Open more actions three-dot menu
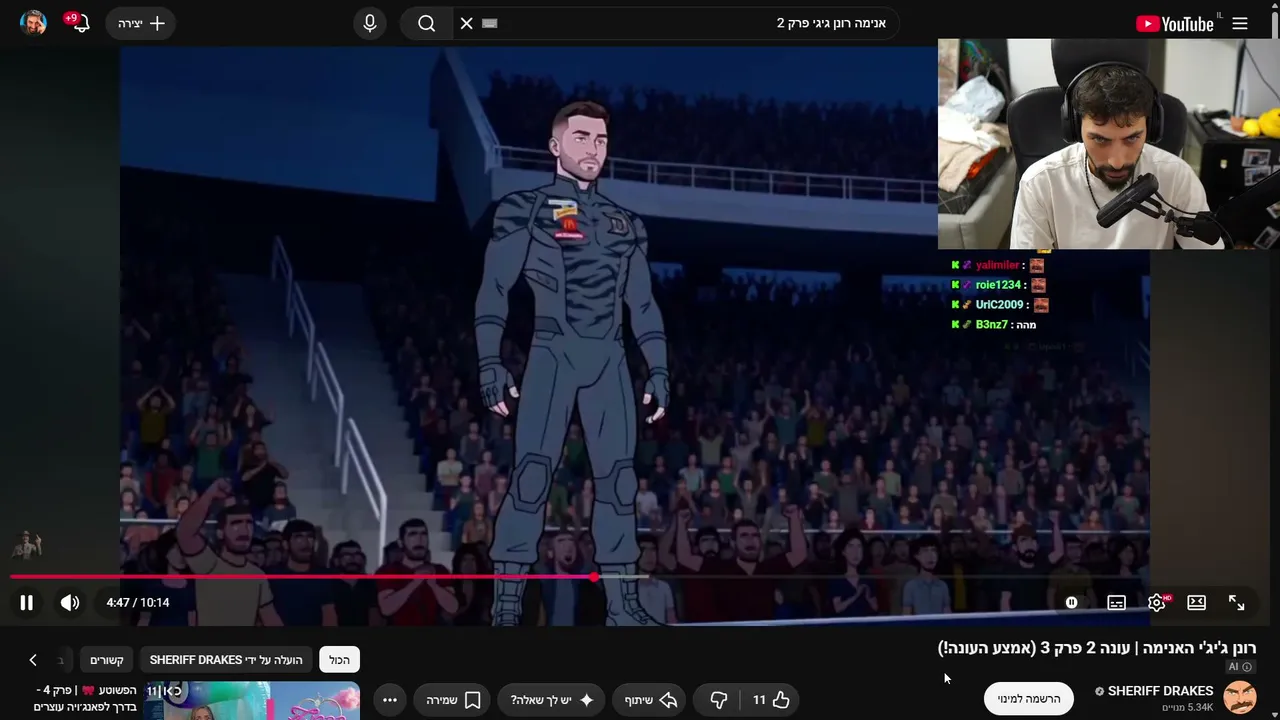The width and height of the screenshot is (1280, 720). click(x=390, y=700)
